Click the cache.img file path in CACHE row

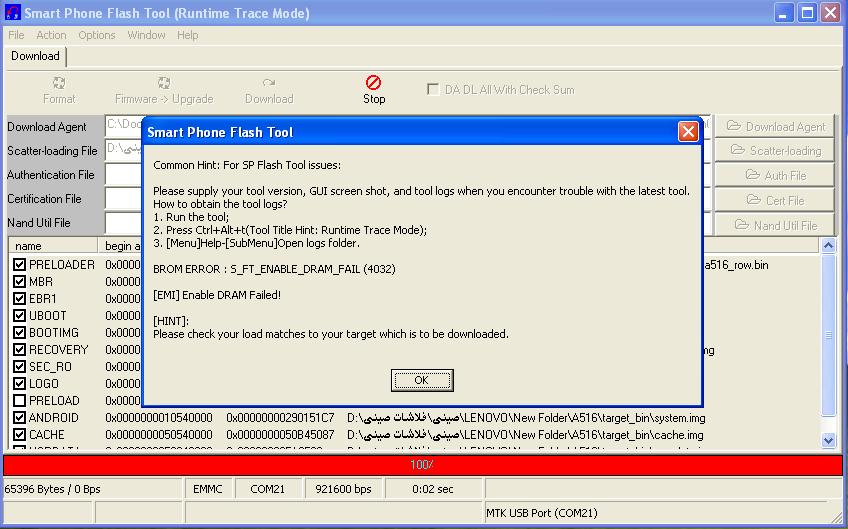525,435
